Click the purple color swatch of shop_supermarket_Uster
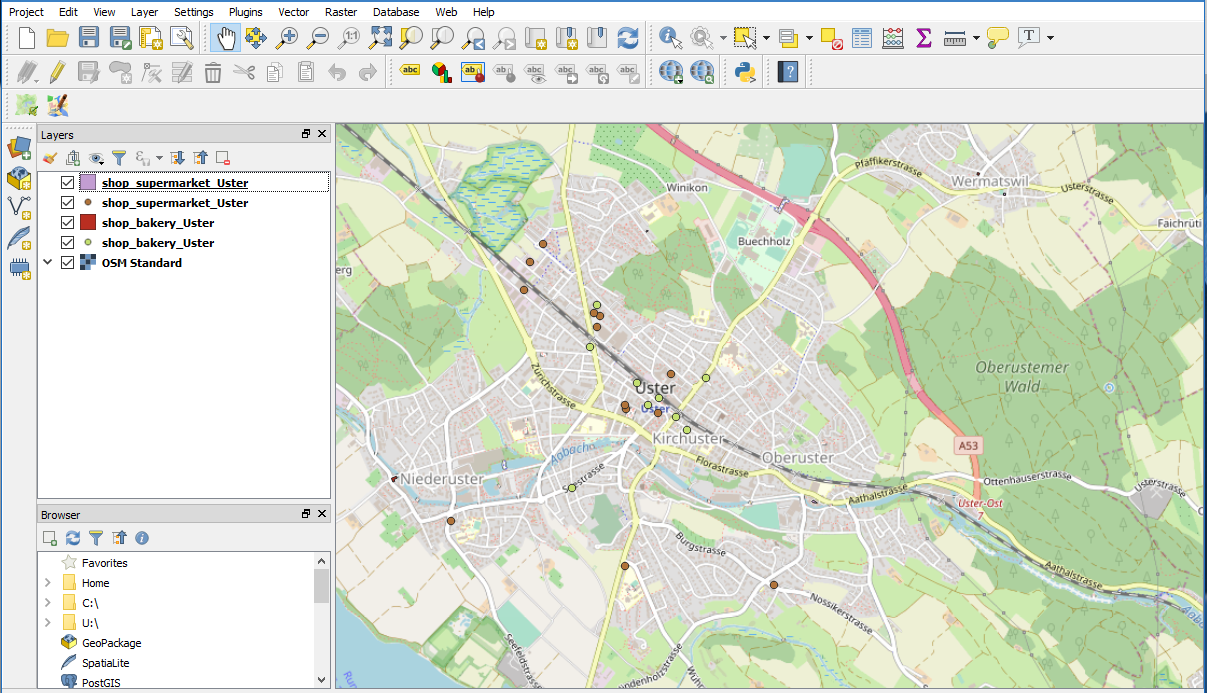Image resolution: width=1207 pixels, height=693 pixels. (88, 183)
